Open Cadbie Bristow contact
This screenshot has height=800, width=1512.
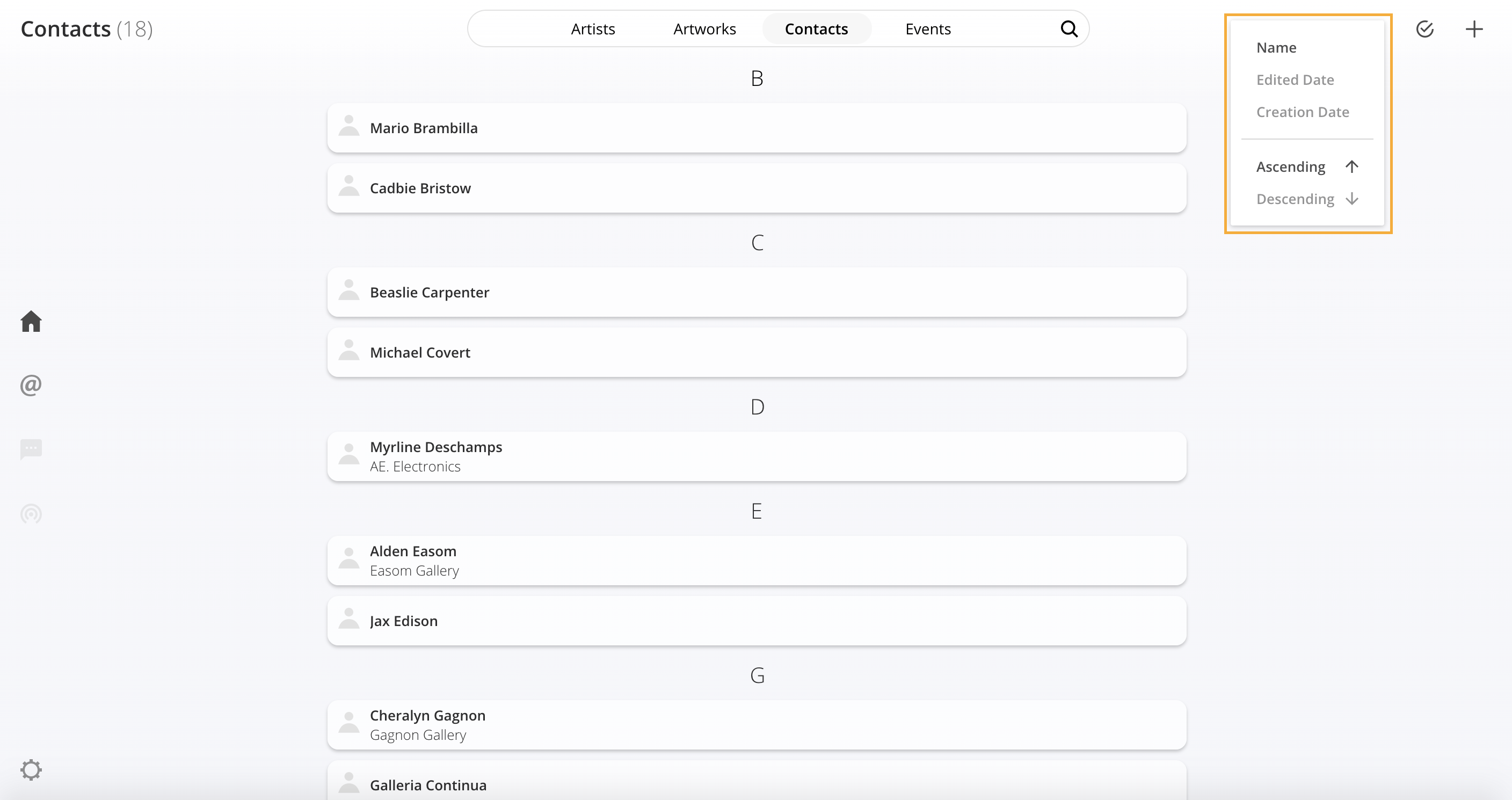[x=757, y=188]
